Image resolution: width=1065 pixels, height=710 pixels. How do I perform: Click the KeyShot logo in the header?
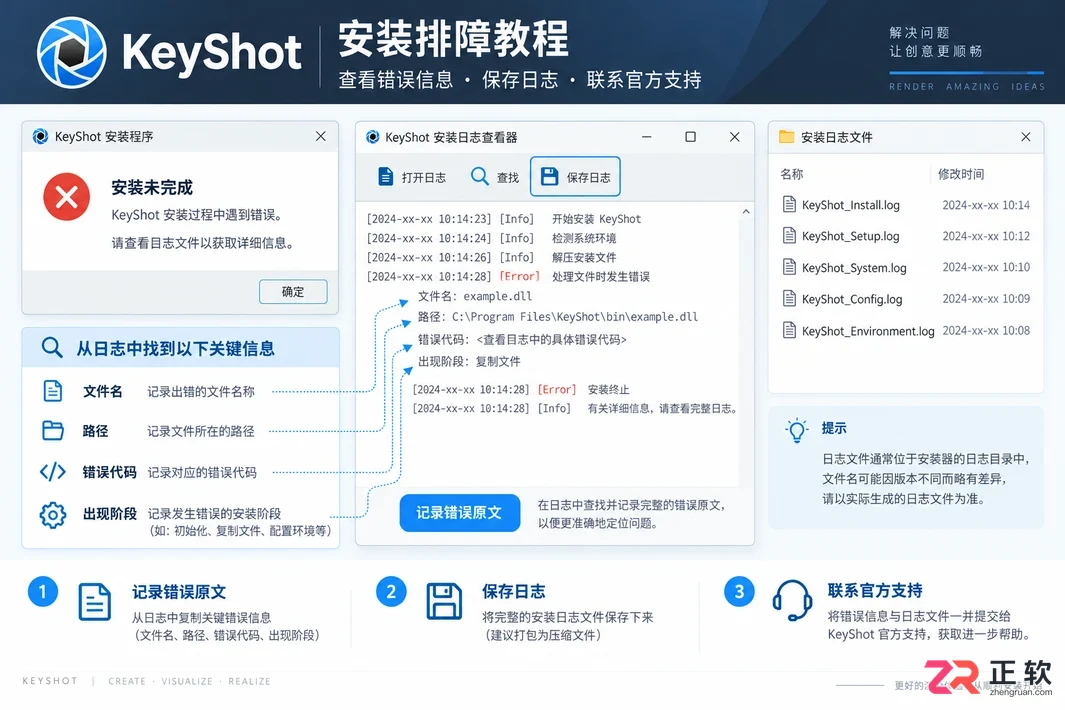coord(71,52)
